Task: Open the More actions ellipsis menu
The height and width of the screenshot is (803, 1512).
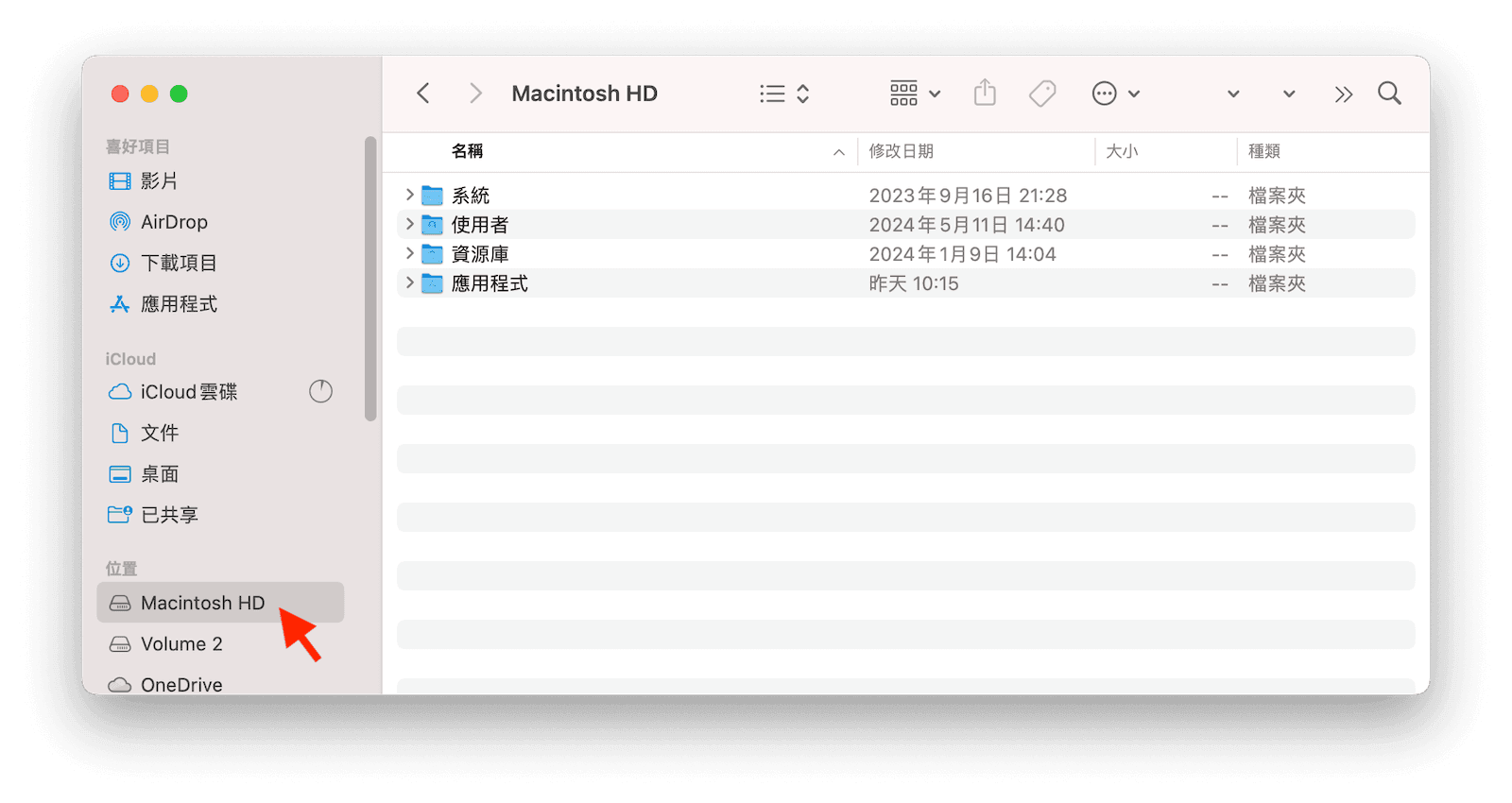Action: 1116,94
